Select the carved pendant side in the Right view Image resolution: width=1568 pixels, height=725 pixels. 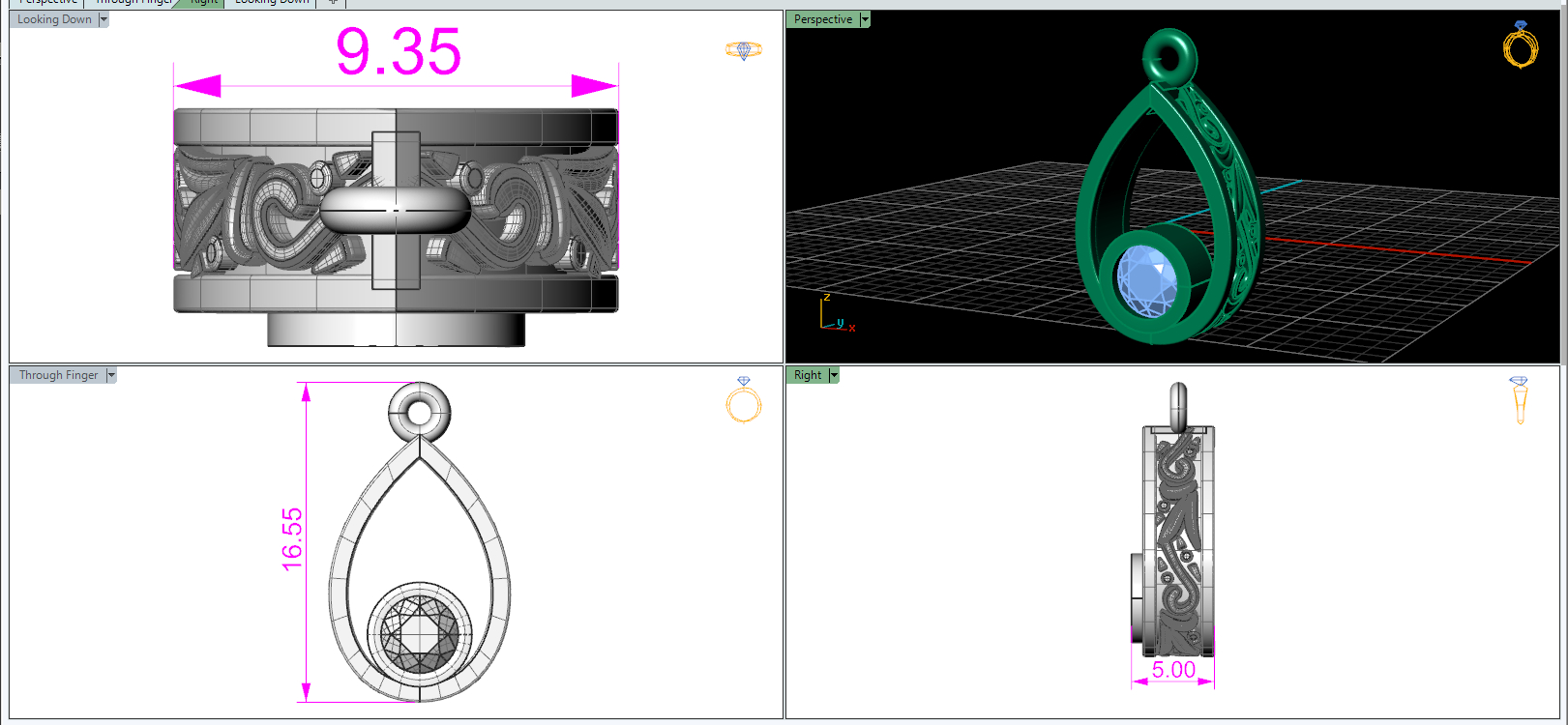[1178, 541]
